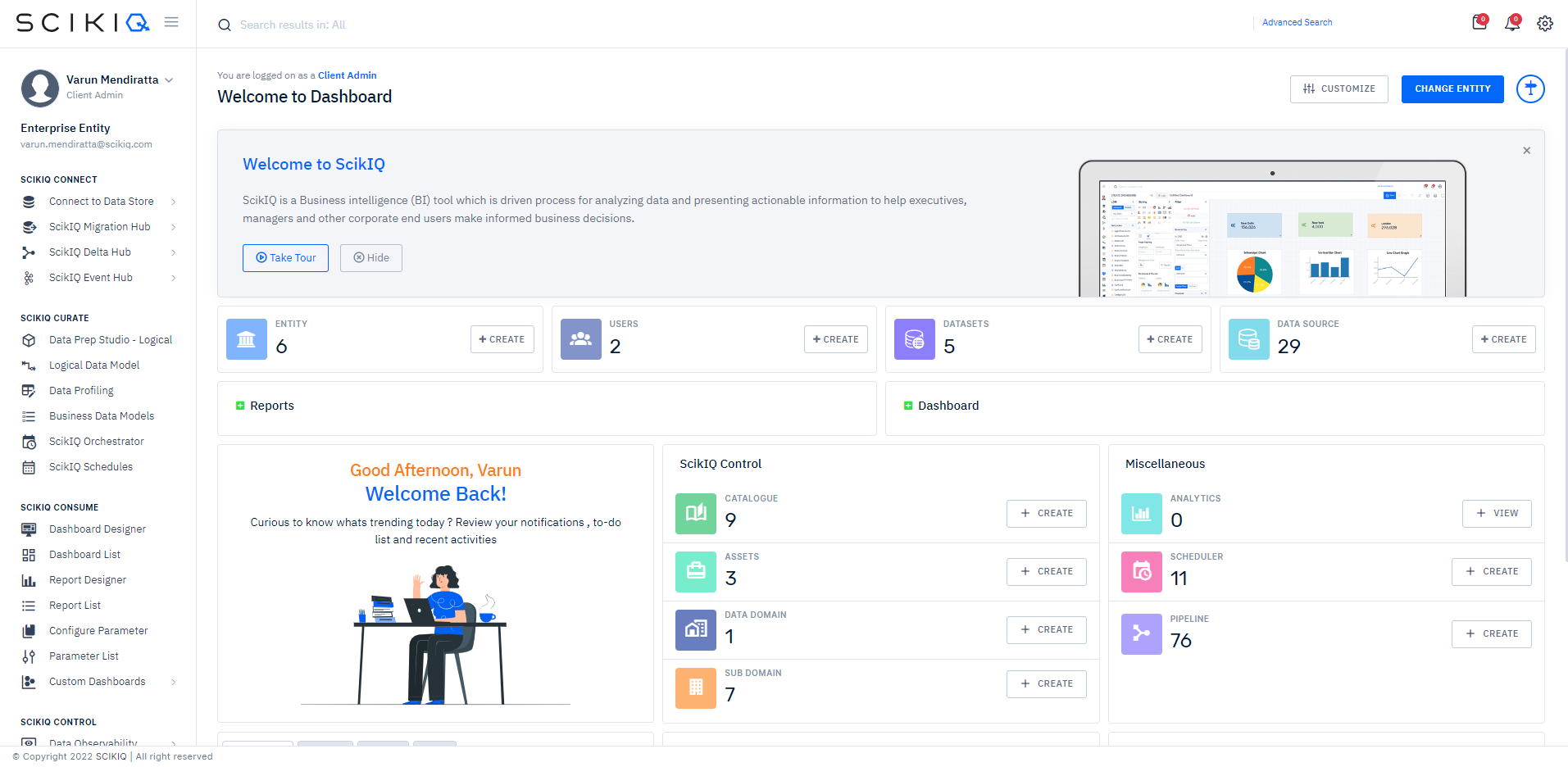This screenshot has width=1568, height=767.
Task: Open Varun Mendiratta profile dropdown
Action: click(x=169, y=80)
